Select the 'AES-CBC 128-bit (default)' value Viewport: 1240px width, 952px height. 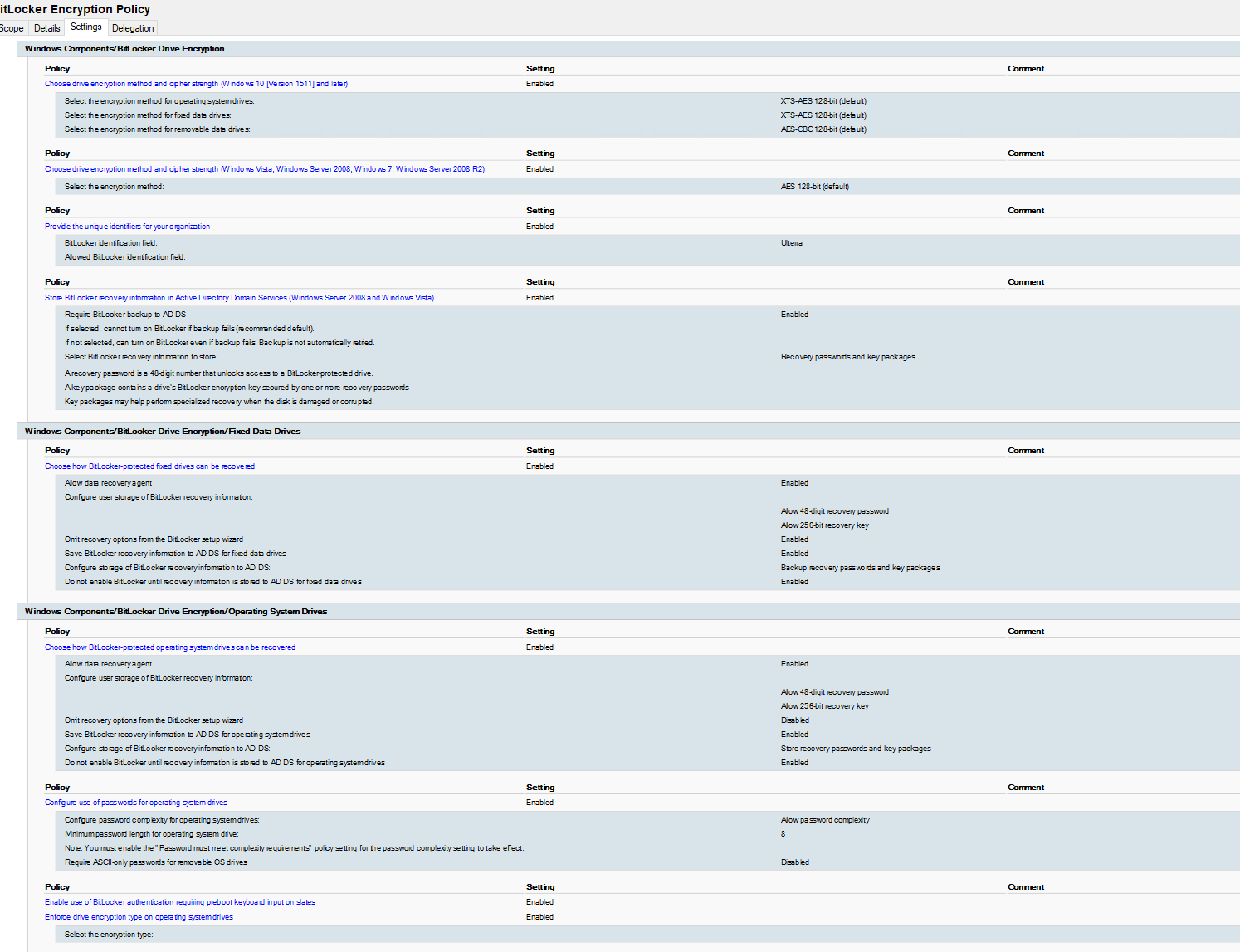coord(823,129)
